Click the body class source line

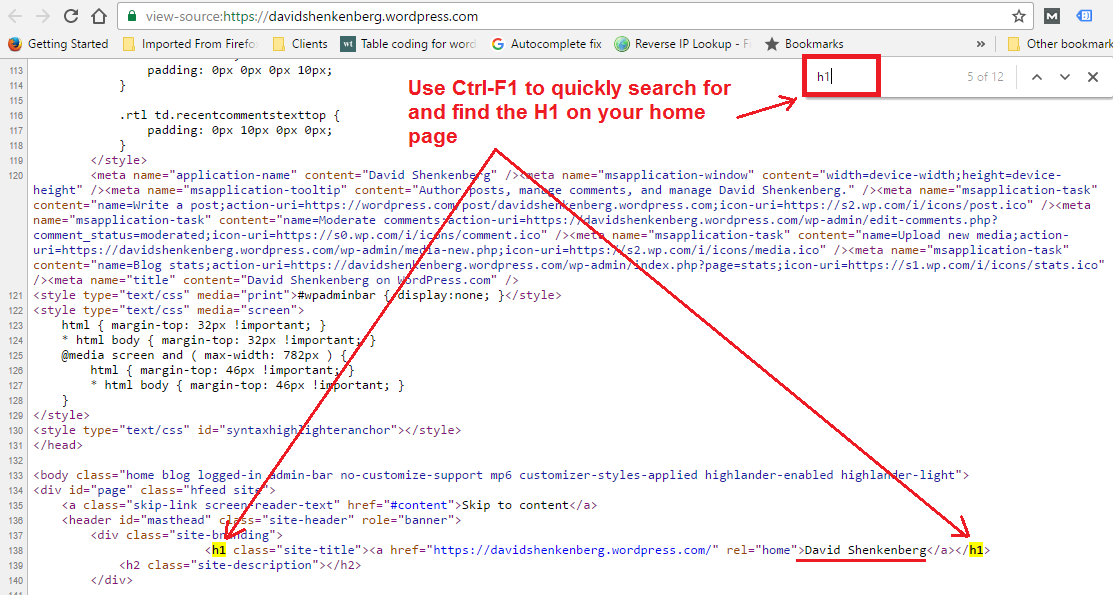pyautogui.click(x=501, y=475)
